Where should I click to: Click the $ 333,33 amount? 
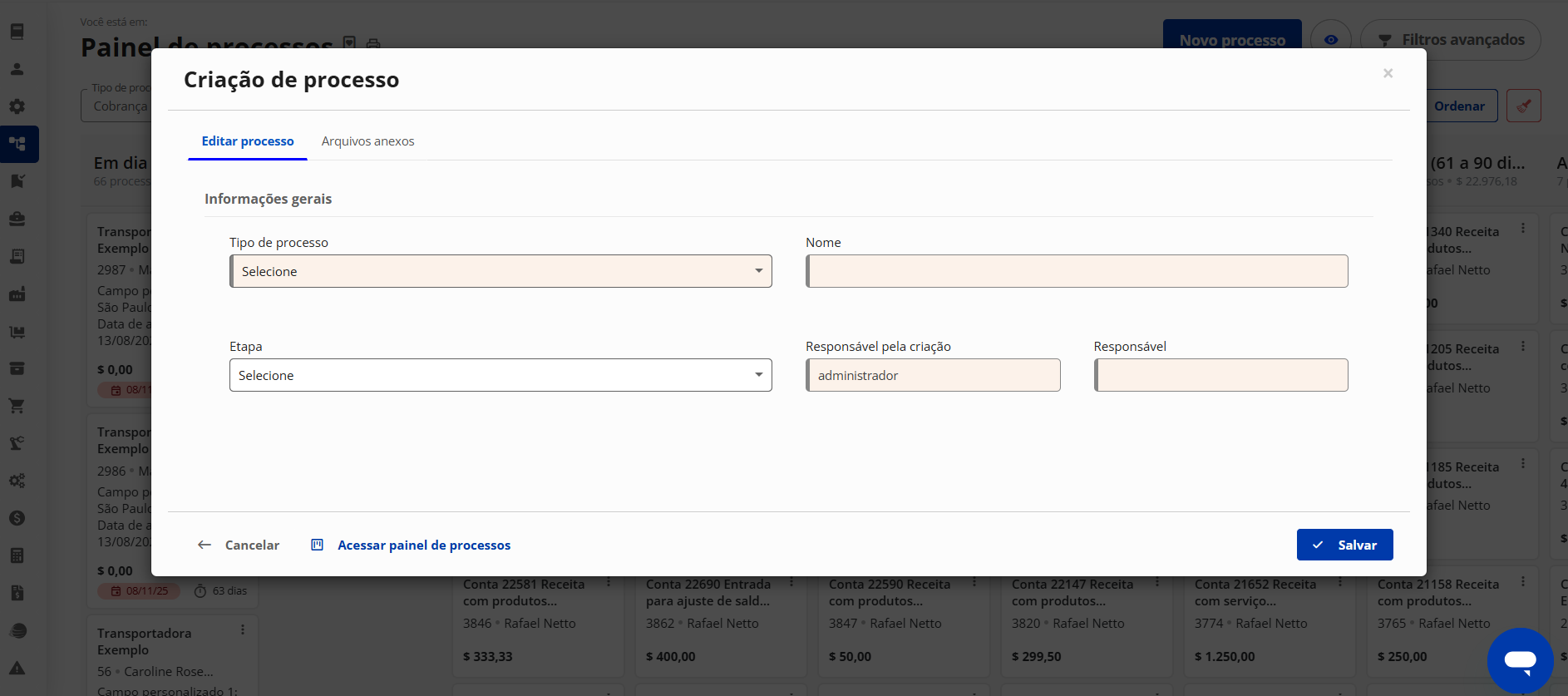488,656
